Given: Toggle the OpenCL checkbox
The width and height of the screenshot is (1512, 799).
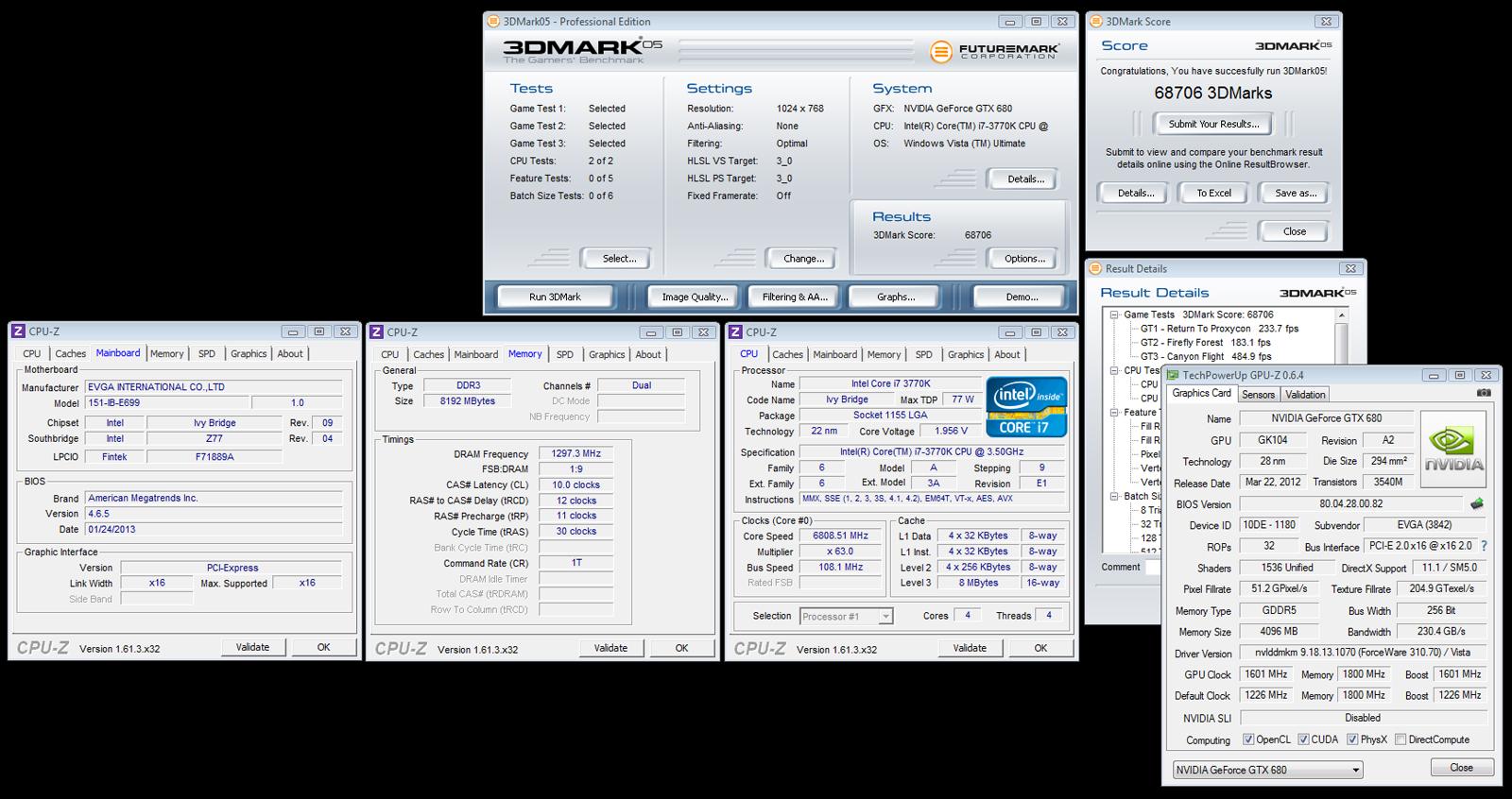Looking at the screenshot, I should click(x=1248, y=739).
